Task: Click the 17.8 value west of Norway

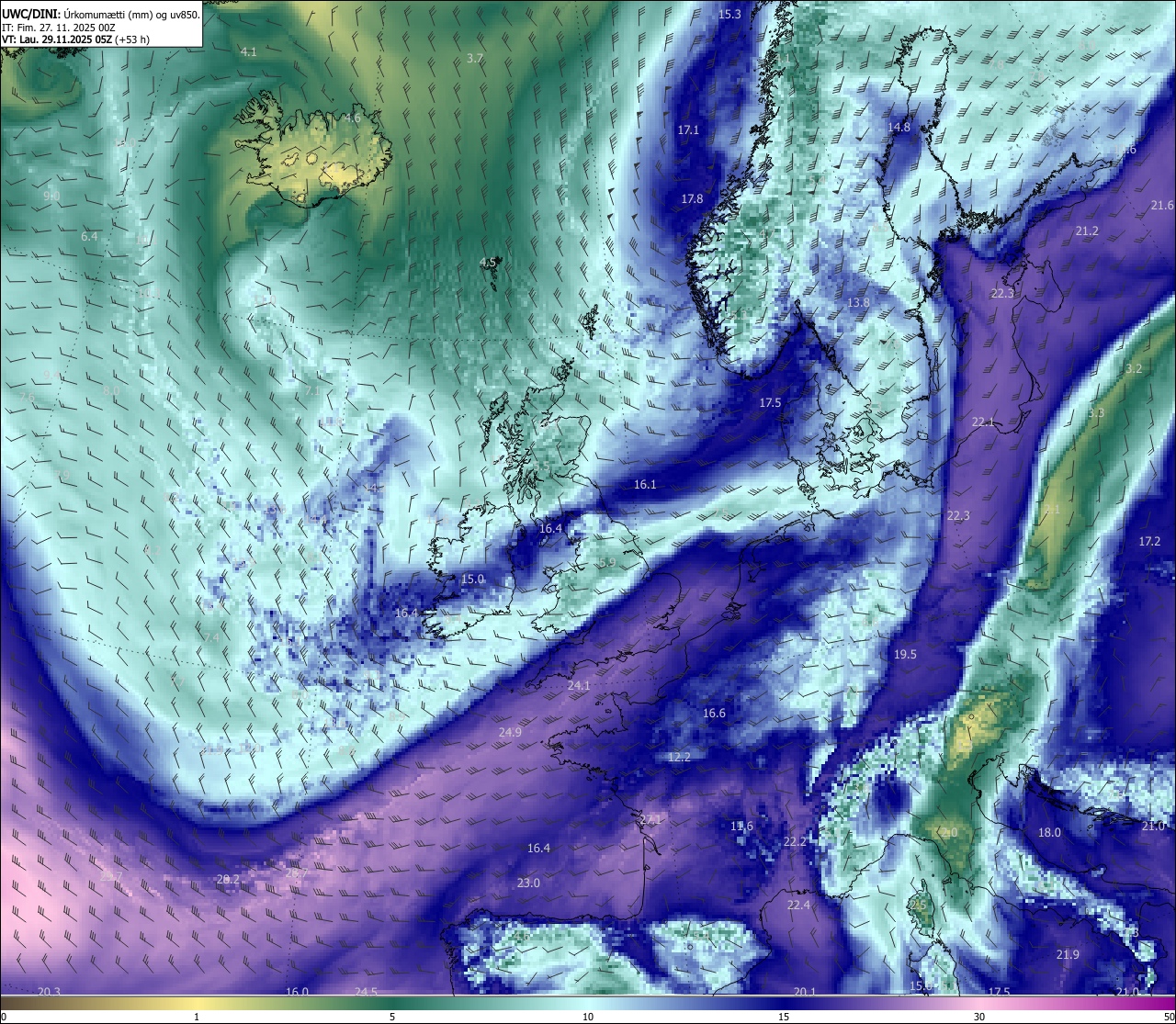Action: point(692,199)
